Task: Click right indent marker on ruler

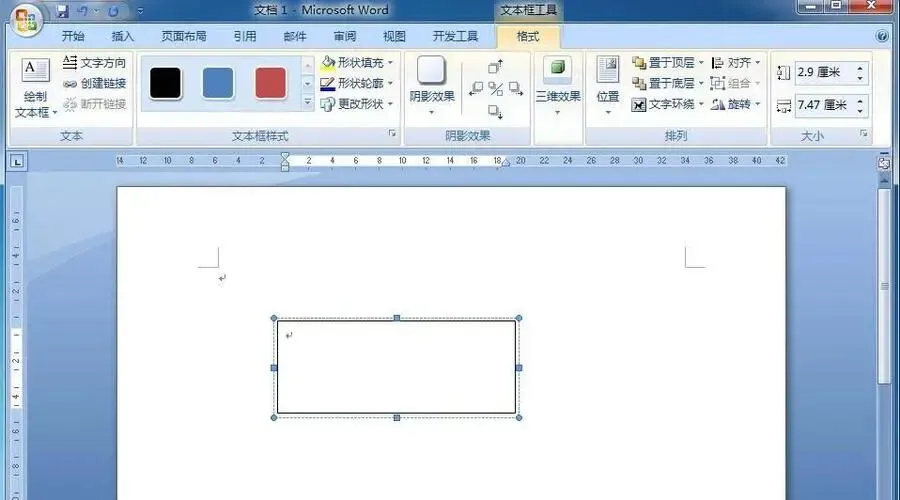Action: point(505,164)
